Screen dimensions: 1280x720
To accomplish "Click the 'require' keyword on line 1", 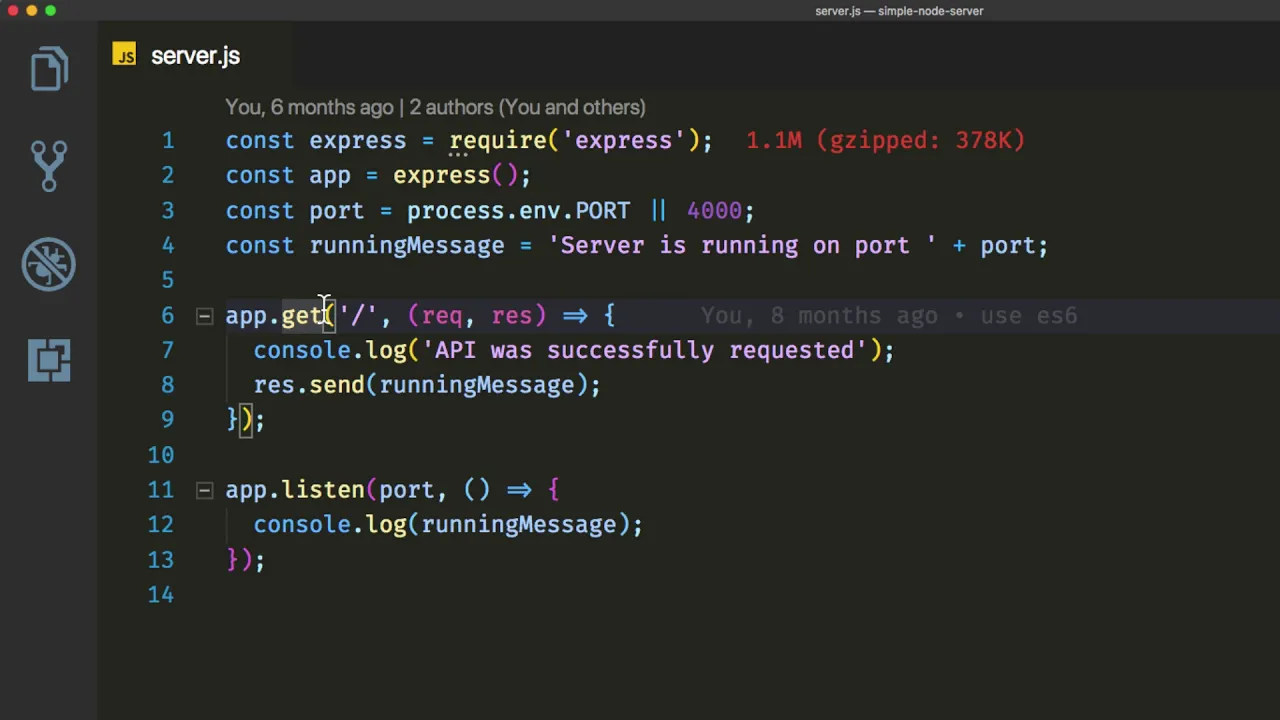I will tap(497, 141).
